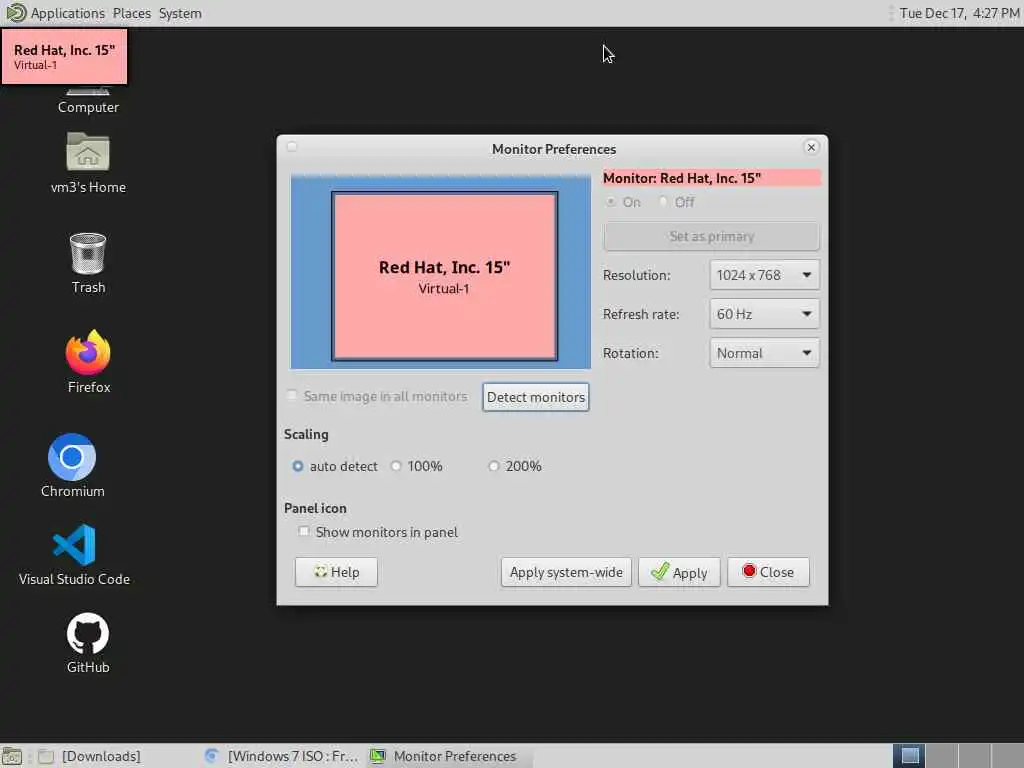The image size is (1024, 768).
Task: Click the Monitor Preferences title bar menu button
Action: [x=292, y=147]
